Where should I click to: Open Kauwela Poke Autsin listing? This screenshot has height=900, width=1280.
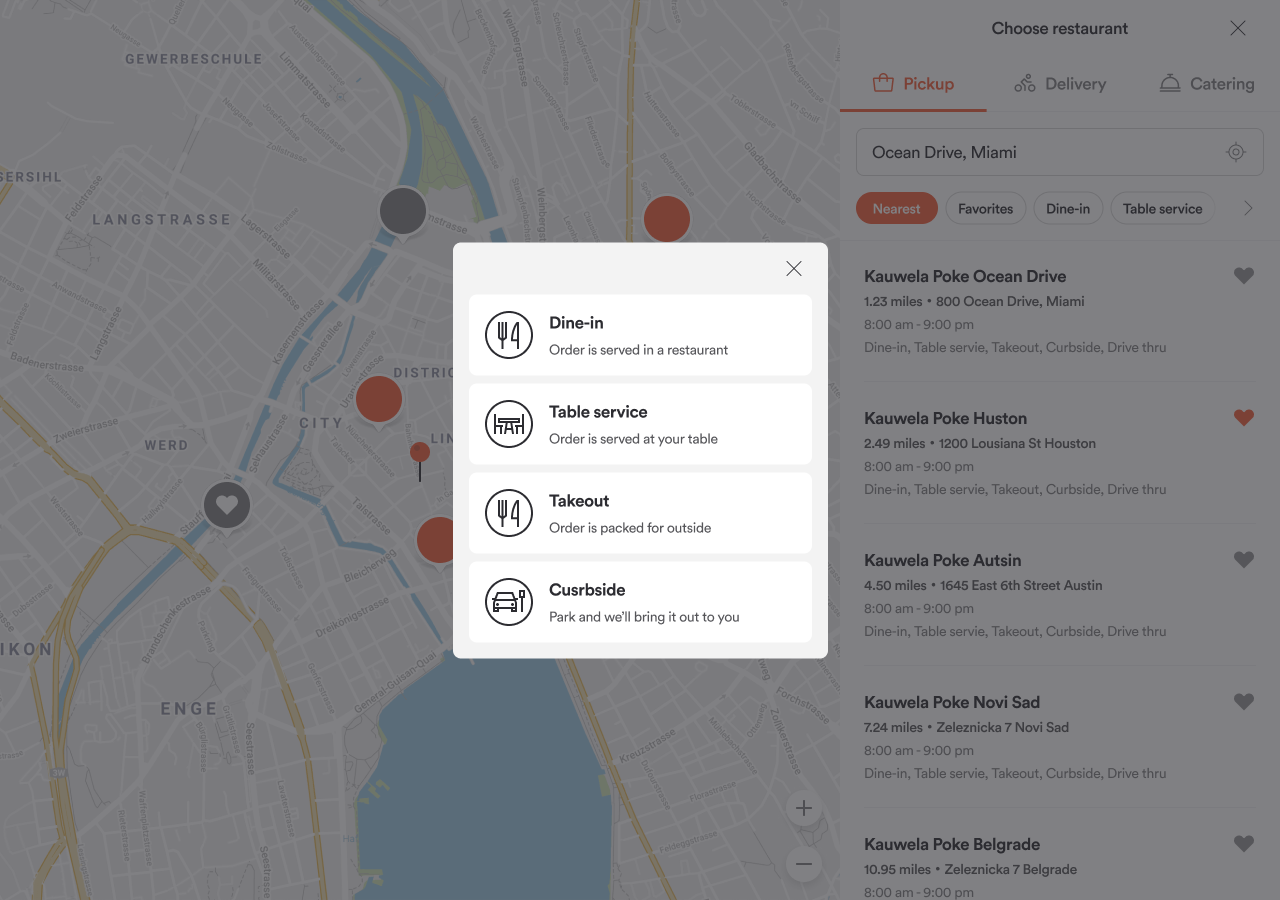(1060, 595)
